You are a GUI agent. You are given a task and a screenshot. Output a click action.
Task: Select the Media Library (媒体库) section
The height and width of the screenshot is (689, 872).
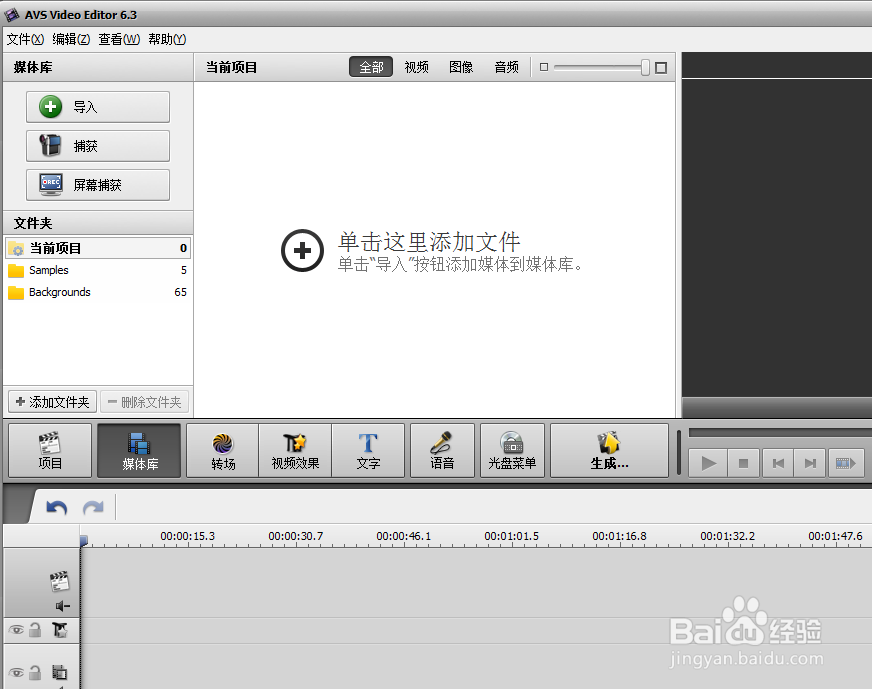tap(139, 450)
